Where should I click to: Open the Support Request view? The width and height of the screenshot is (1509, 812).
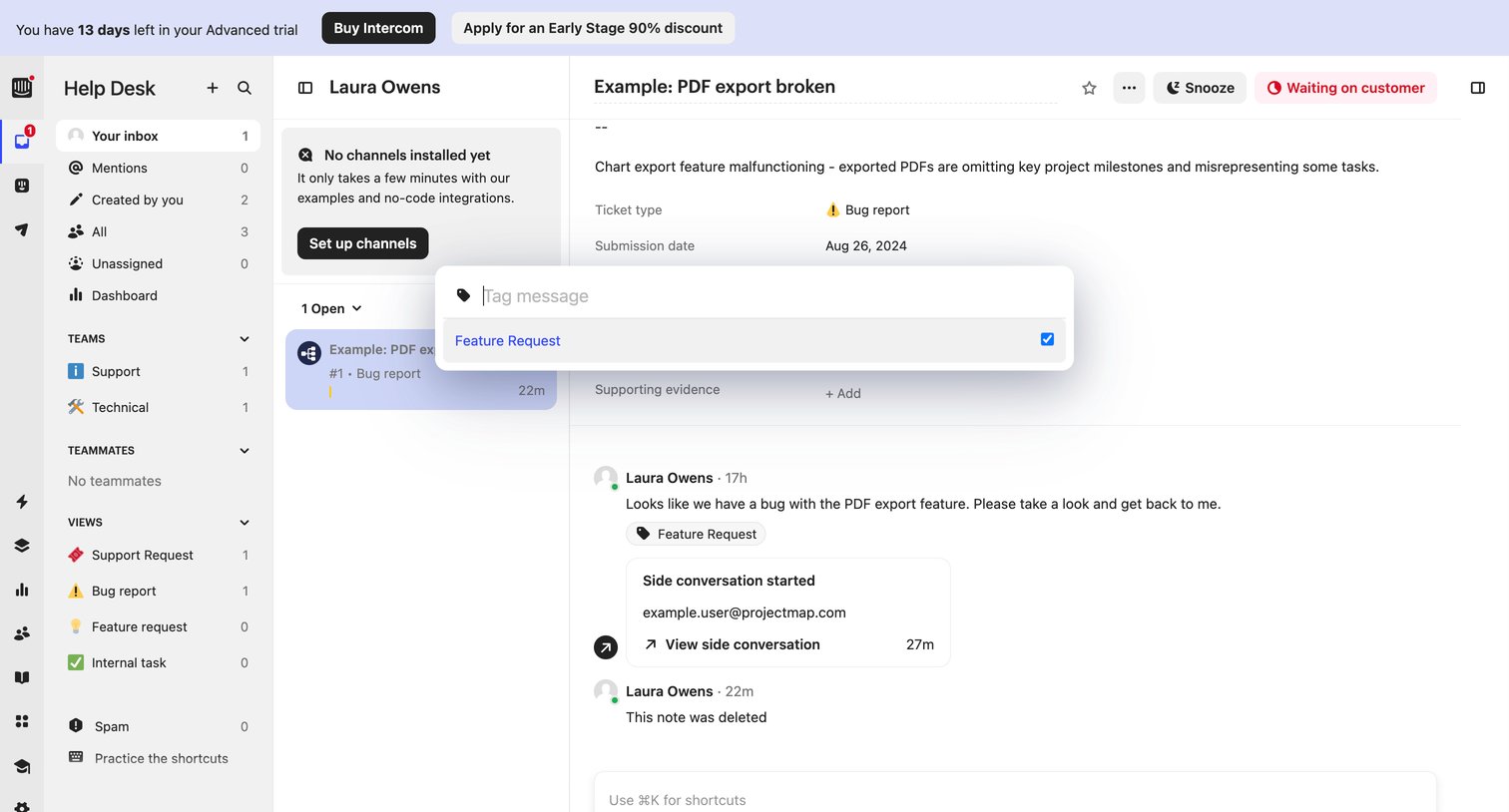[158, 555]
